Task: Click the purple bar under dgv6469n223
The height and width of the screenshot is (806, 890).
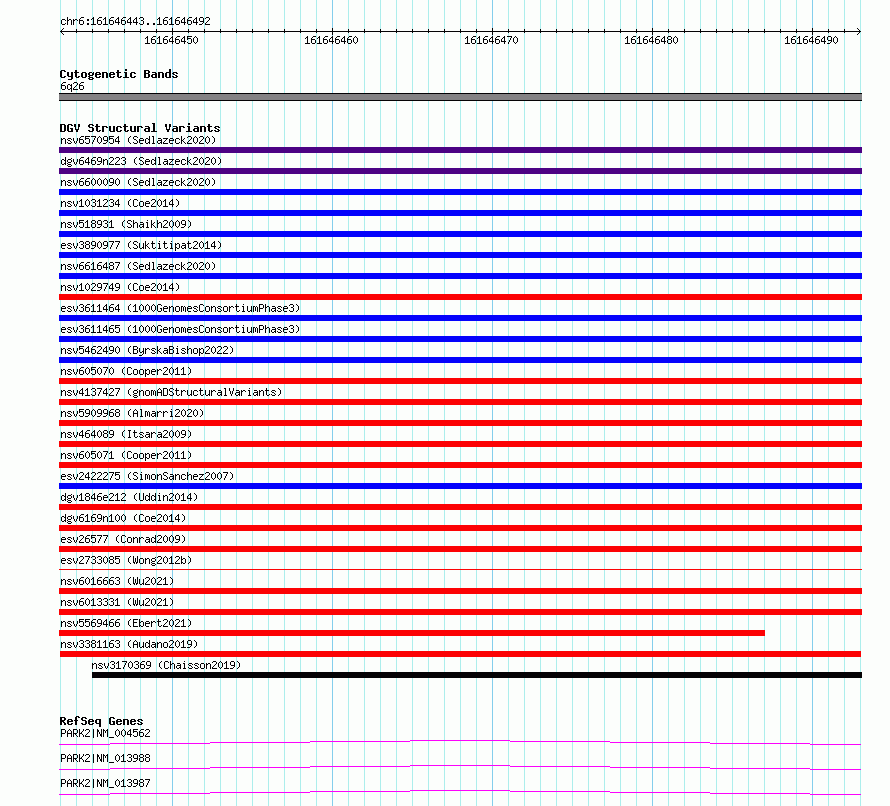Action: [x=460, y=171]
